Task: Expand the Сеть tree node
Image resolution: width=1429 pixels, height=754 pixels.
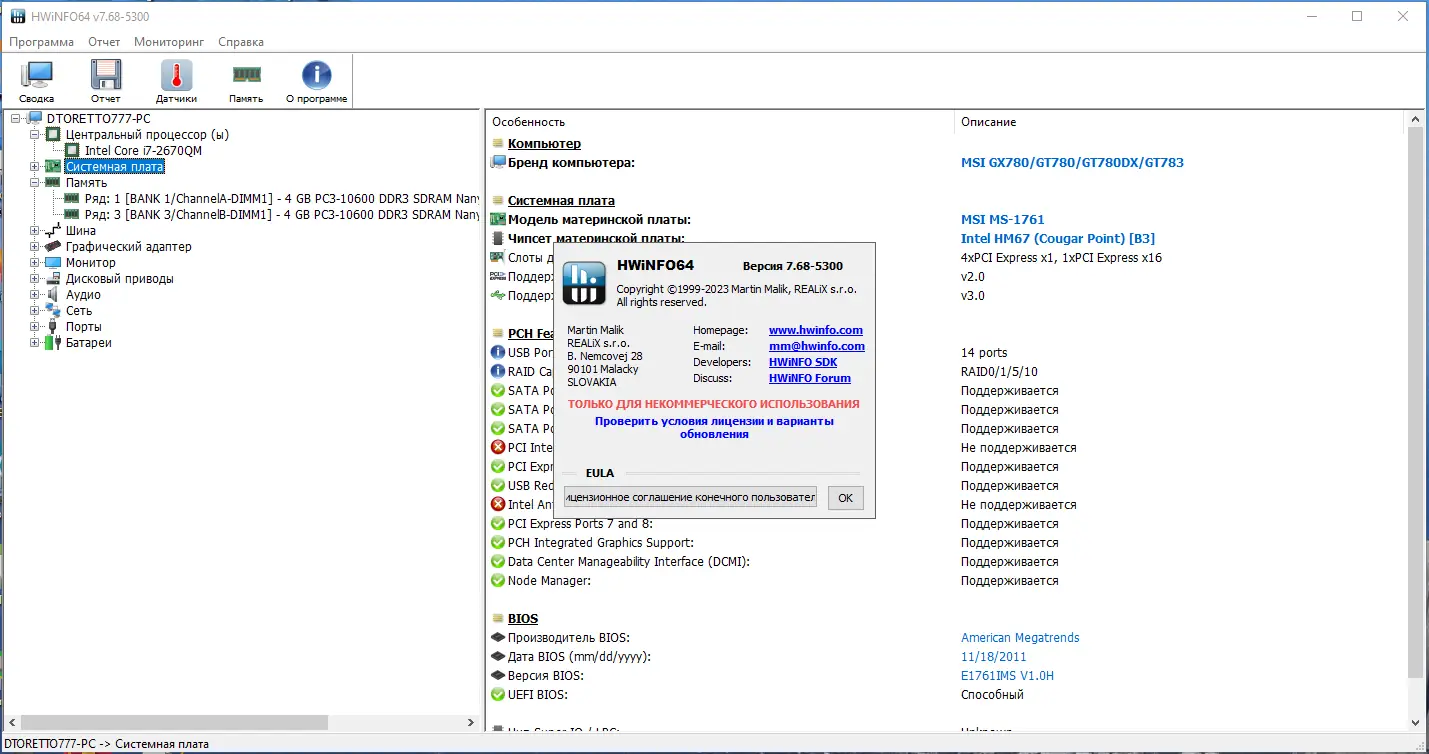Action: coord(35,311)
